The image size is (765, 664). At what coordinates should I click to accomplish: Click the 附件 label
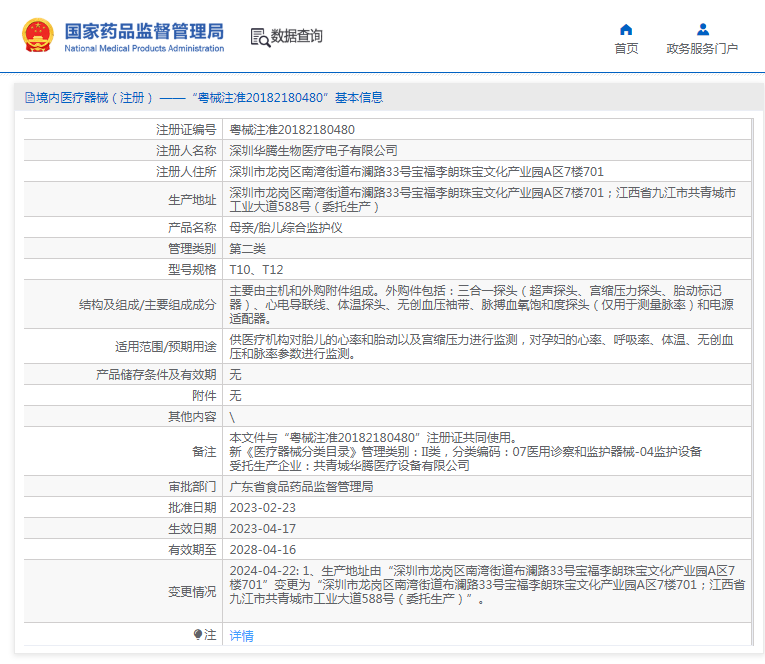pyautogui.click(x=204, y=396)
